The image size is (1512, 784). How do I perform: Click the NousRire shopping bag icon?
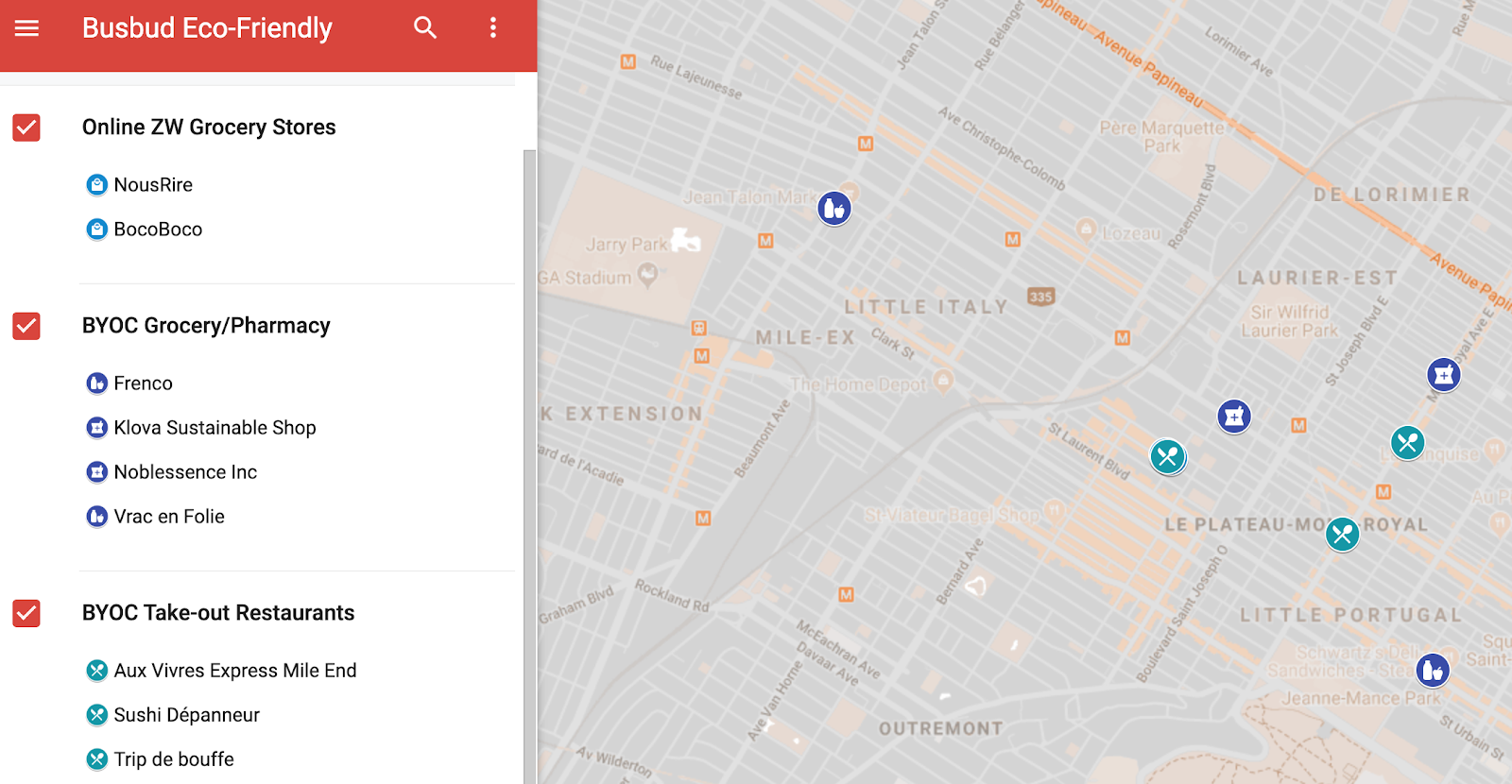(x=96, y=185)
